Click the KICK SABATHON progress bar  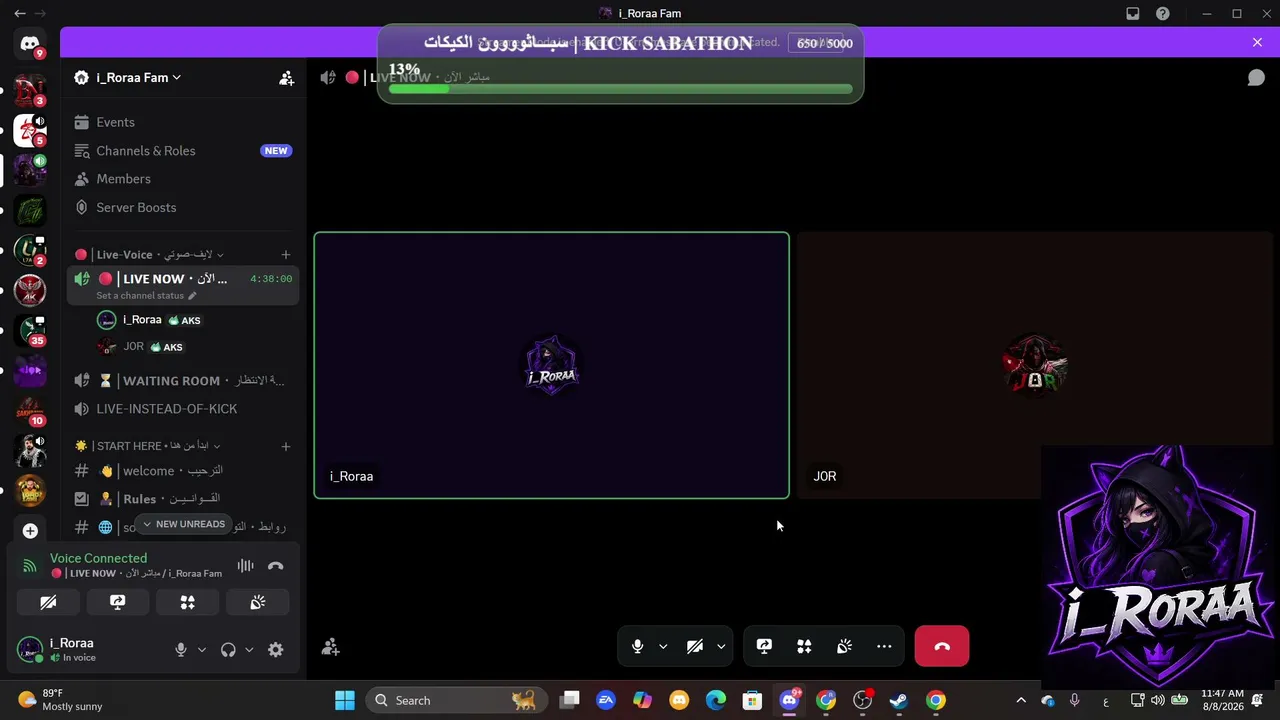pyautogui.click(x=620, y=89)
